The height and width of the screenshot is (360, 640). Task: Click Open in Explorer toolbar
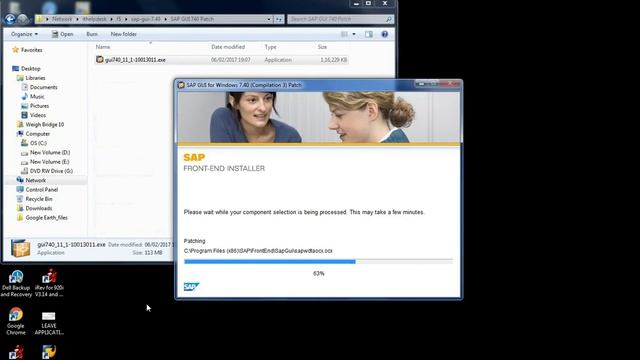tap(62, 34)
